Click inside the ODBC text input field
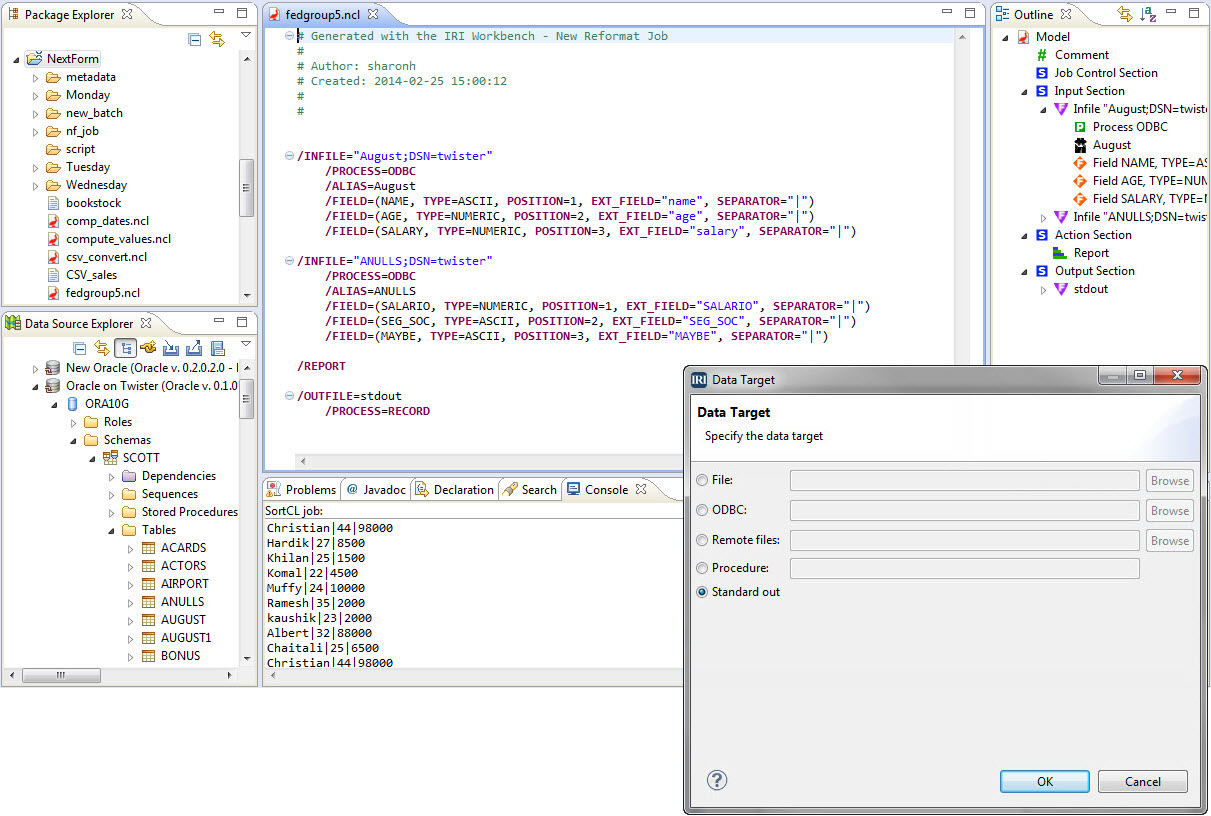 coord(963,510)
